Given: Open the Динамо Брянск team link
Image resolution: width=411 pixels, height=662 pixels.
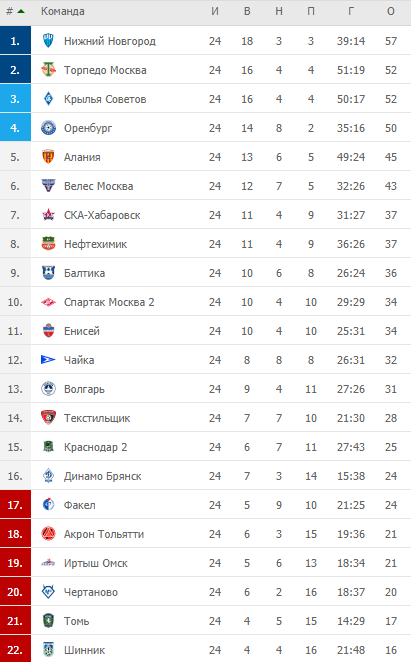Looking at the screenshot, I should click(102, 476).
